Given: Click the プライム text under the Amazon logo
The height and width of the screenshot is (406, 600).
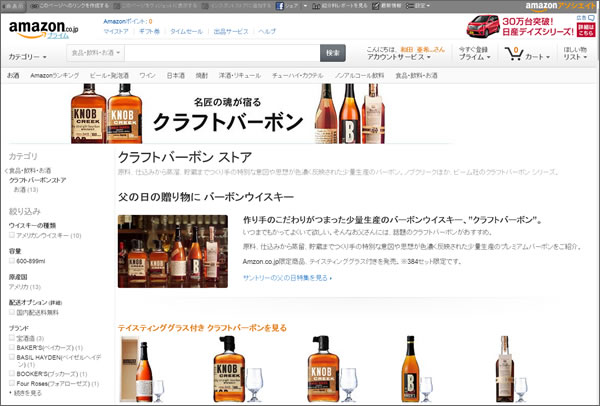Looking at the screenshot, I should tap(58, 36).
